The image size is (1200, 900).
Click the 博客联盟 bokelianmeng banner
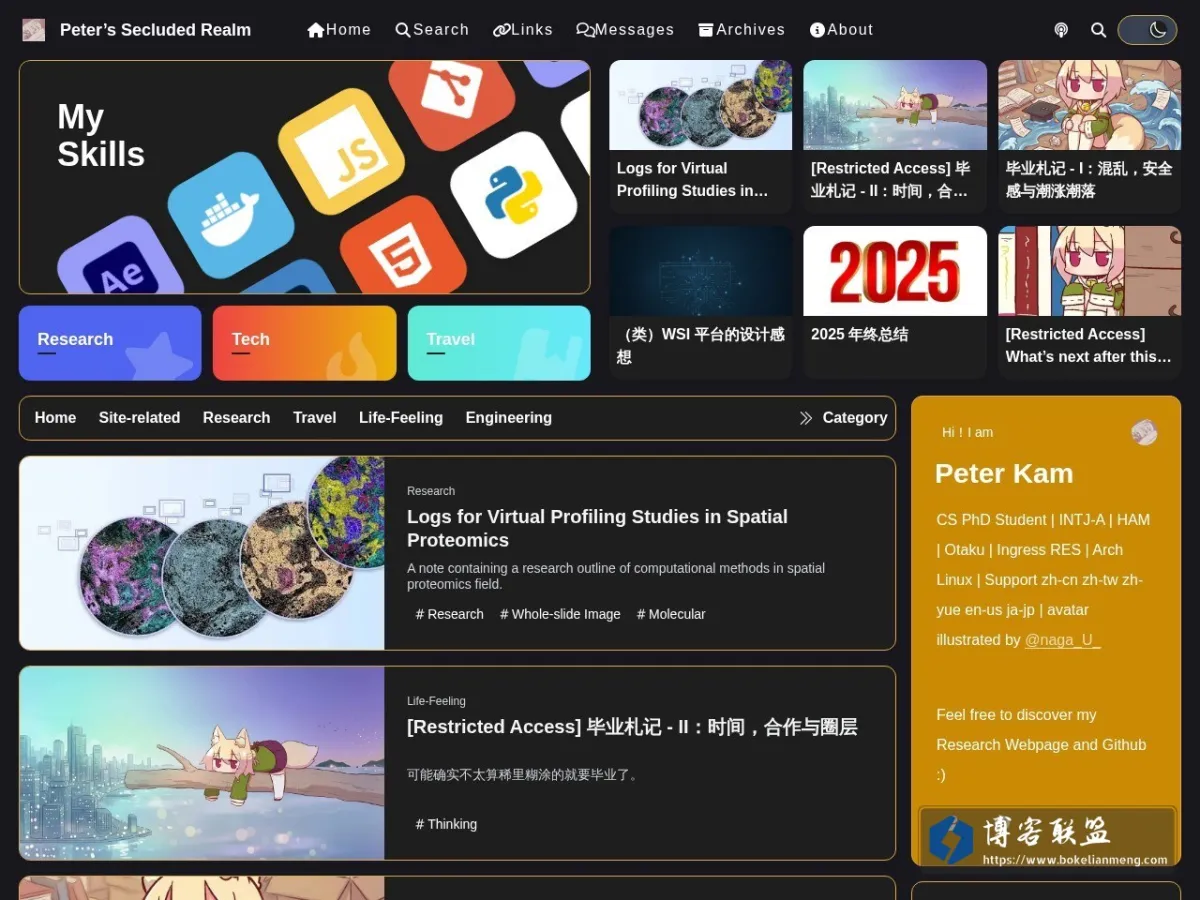[x=1048, y=837]
